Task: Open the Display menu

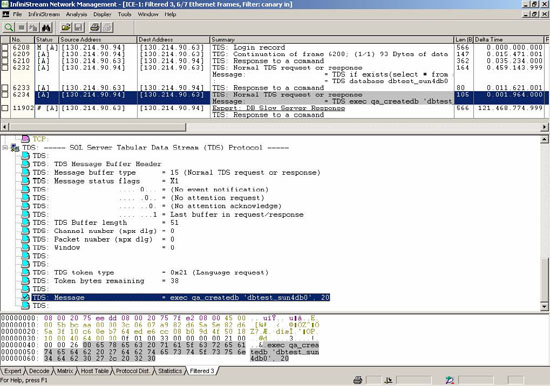Action: click(x=102, y=14)
